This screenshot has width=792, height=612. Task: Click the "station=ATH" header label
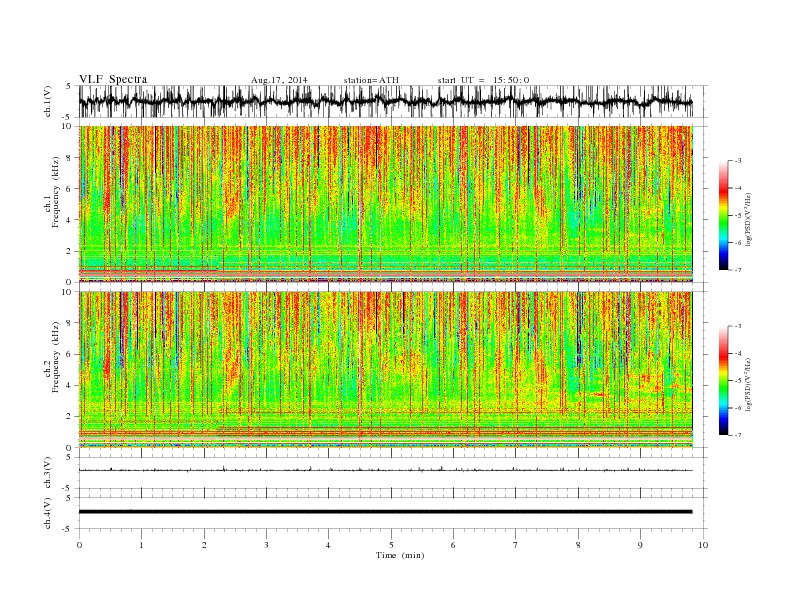(x=371, y=80)
